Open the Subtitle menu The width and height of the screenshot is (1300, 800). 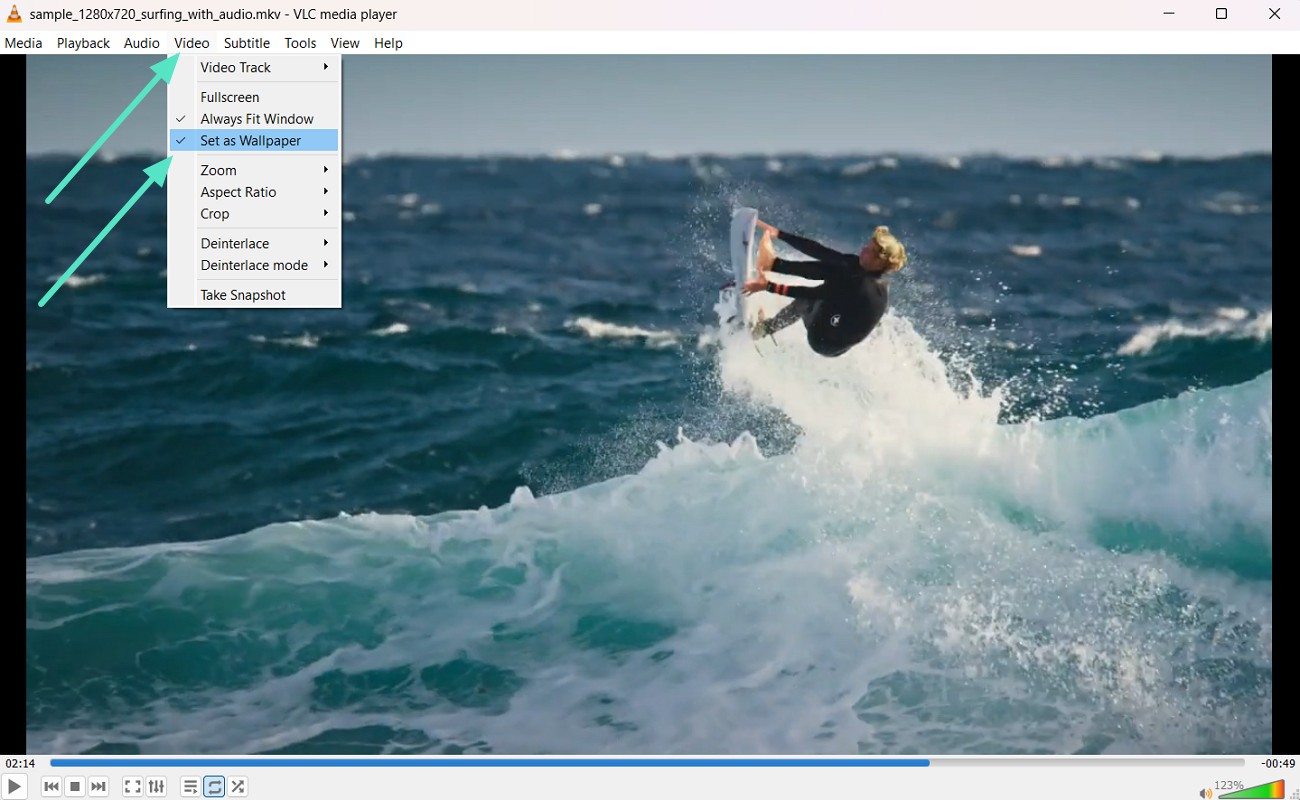click(246, 43)
